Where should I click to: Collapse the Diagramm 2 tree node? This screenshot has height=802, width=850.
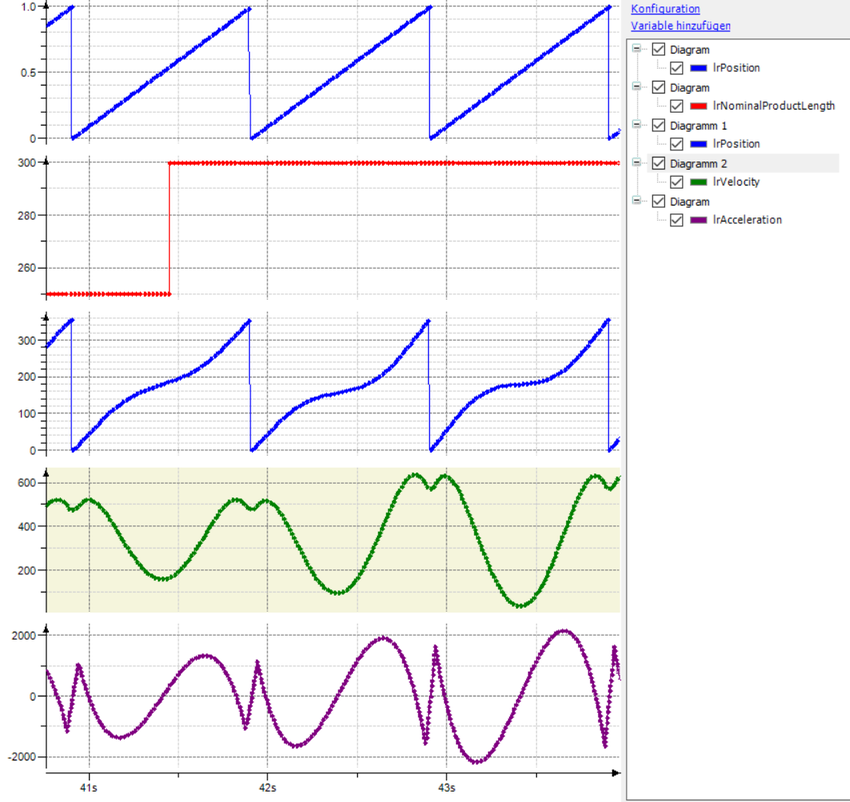[x=638, y=163]
